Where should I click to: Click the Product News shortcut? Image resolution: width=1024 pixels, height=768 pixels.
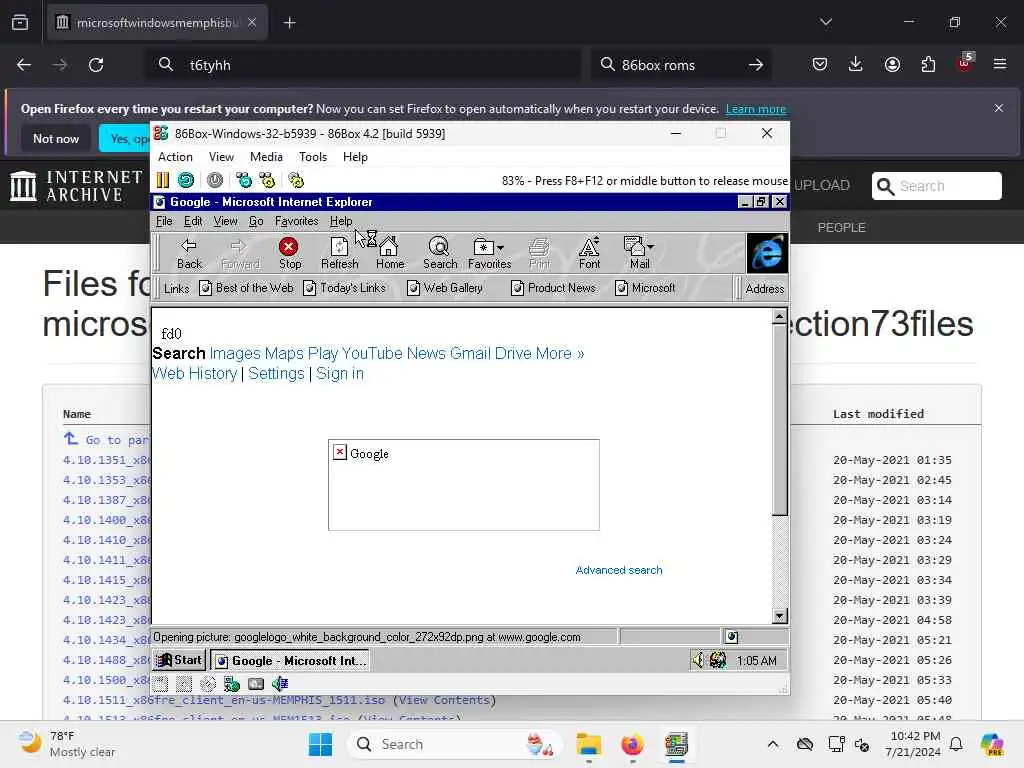[x=554, y=288]
